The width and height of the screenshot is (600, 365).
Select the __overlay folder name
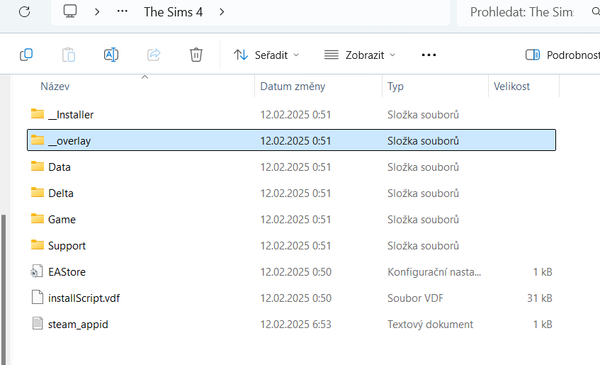pos(70,141)
